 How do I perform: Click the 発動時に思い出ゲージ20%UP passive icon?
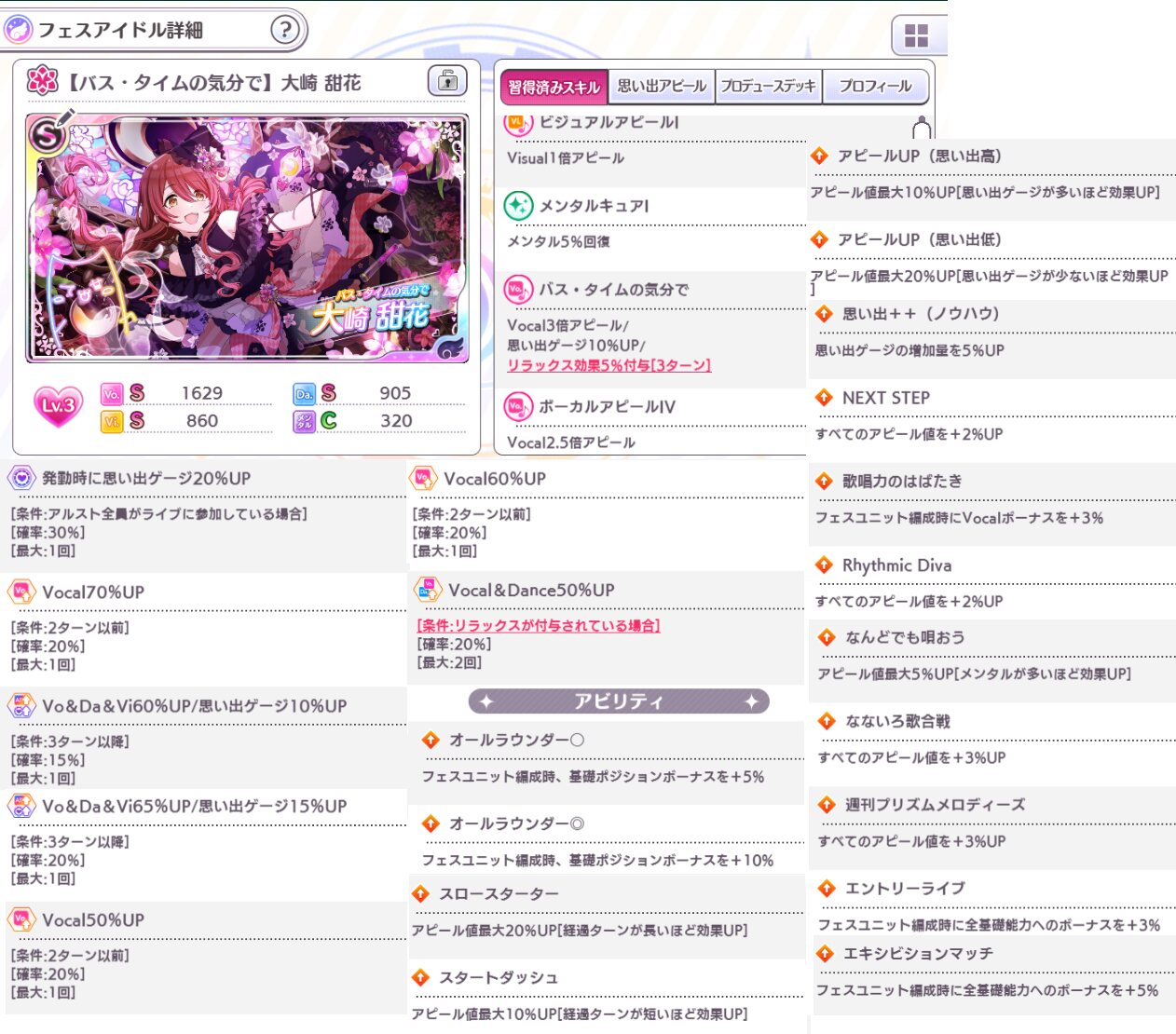tap(21, 478)
